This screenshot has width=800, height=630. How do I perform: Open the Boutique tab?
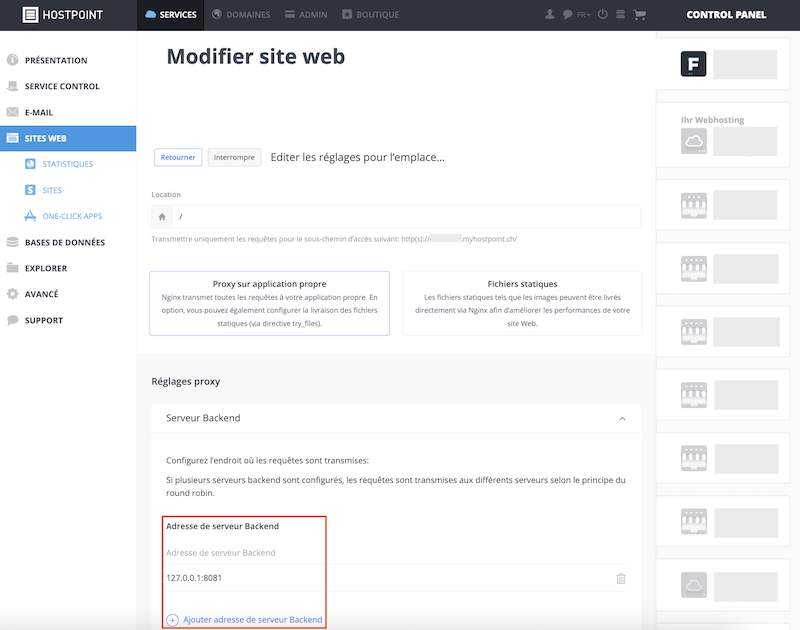pos(371,15)
